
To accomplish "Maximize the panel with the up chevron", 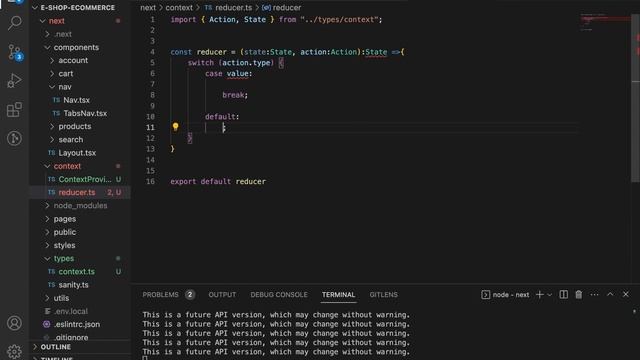I will click(610, 294).
